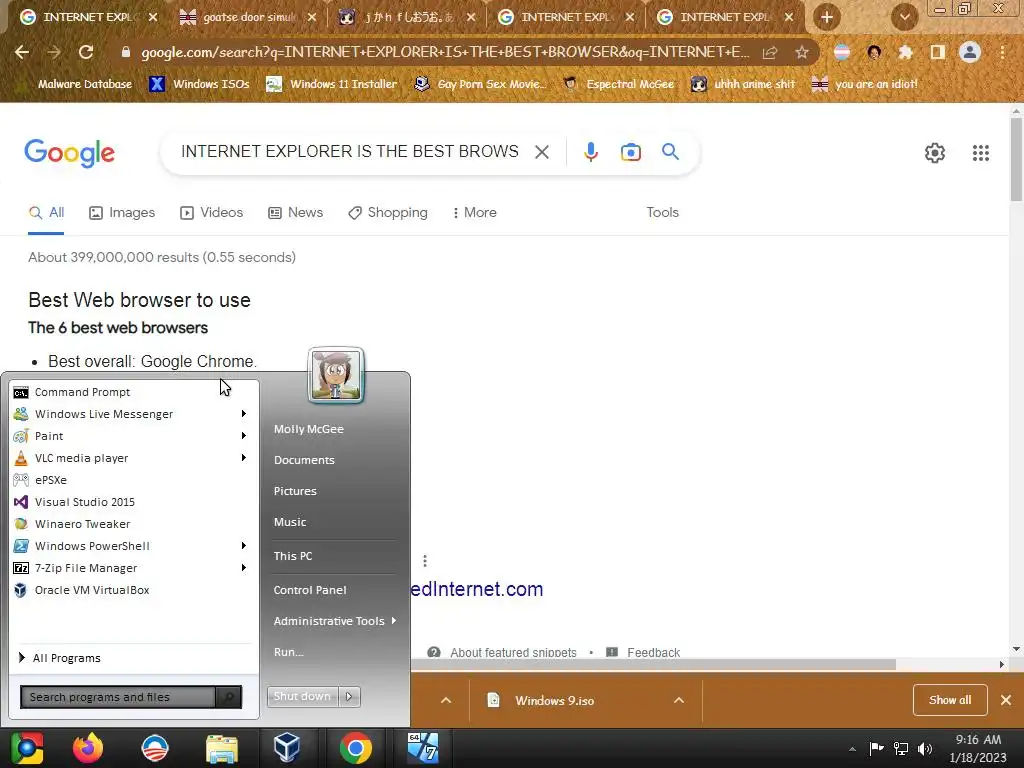Screen dimensions: 1024x768
Task: Open Chrome three-dot menu
Action: [x=1002, y=52]
